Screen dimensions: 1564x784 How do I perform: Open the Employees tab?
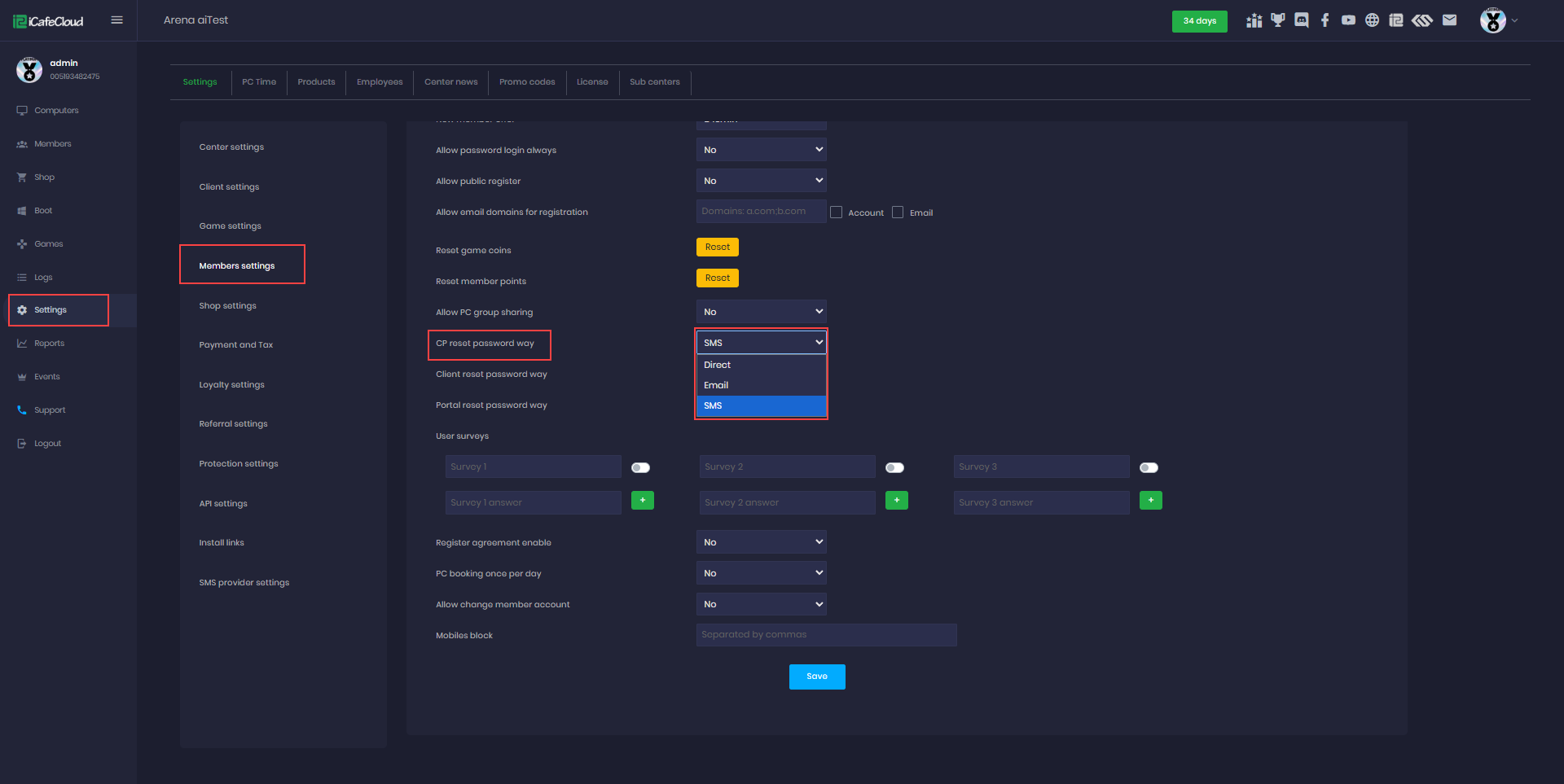pos(380,82)
